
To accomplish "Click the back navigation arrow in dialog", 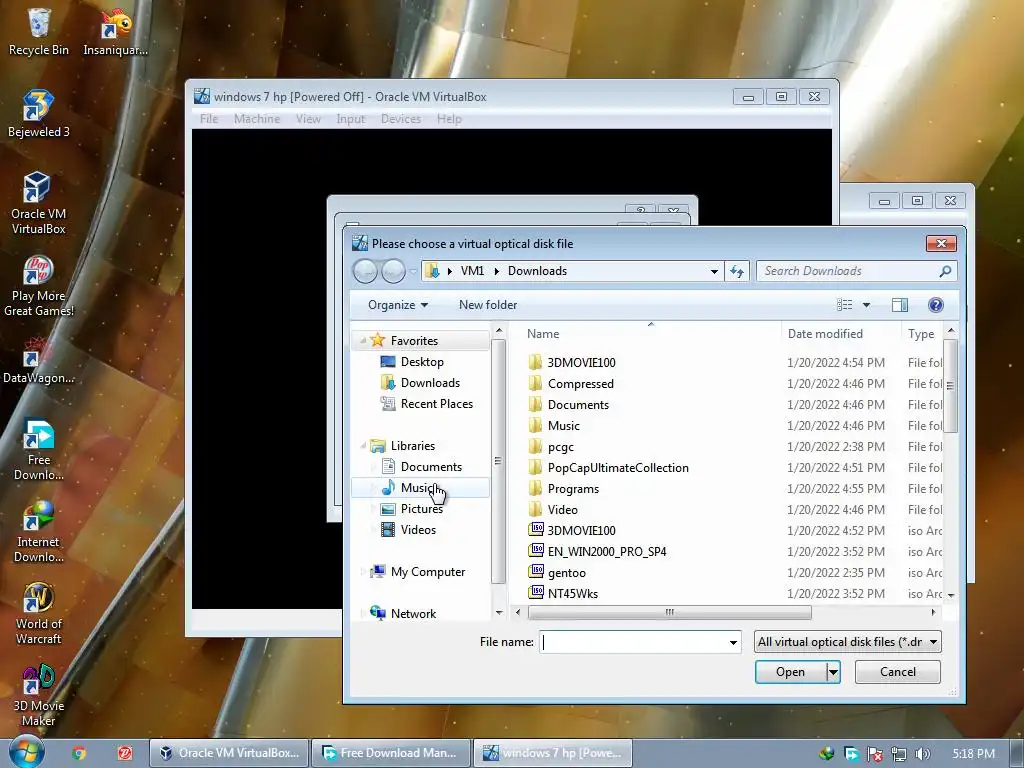I will point(365,271).
